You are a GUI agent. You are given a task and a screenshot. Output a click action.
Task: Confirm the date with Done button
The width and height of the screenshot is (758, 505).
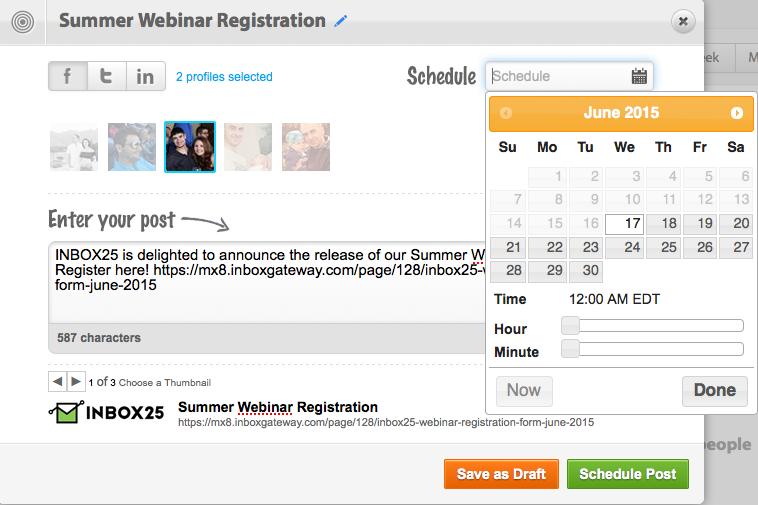(714, 390)
